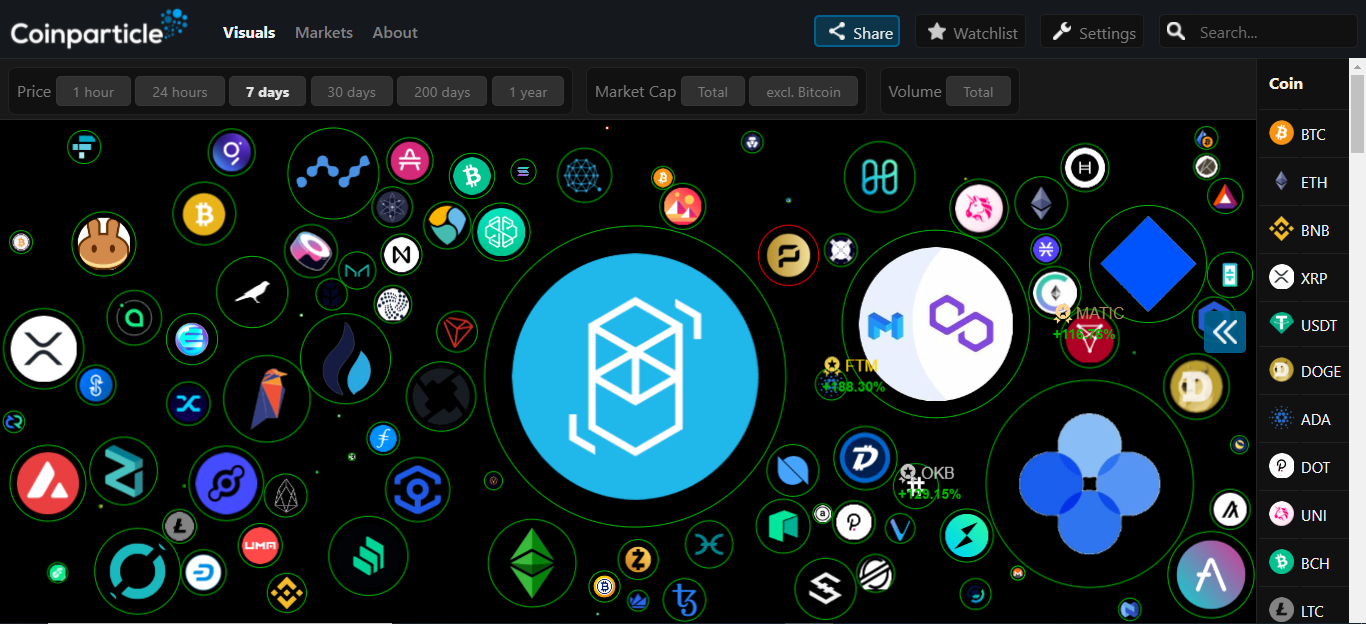This screenshot has height=624, width=1366.
Task: Click the Uniswap pink unicorn bubble
Action: pyautogui.click(x=978, y=209)
